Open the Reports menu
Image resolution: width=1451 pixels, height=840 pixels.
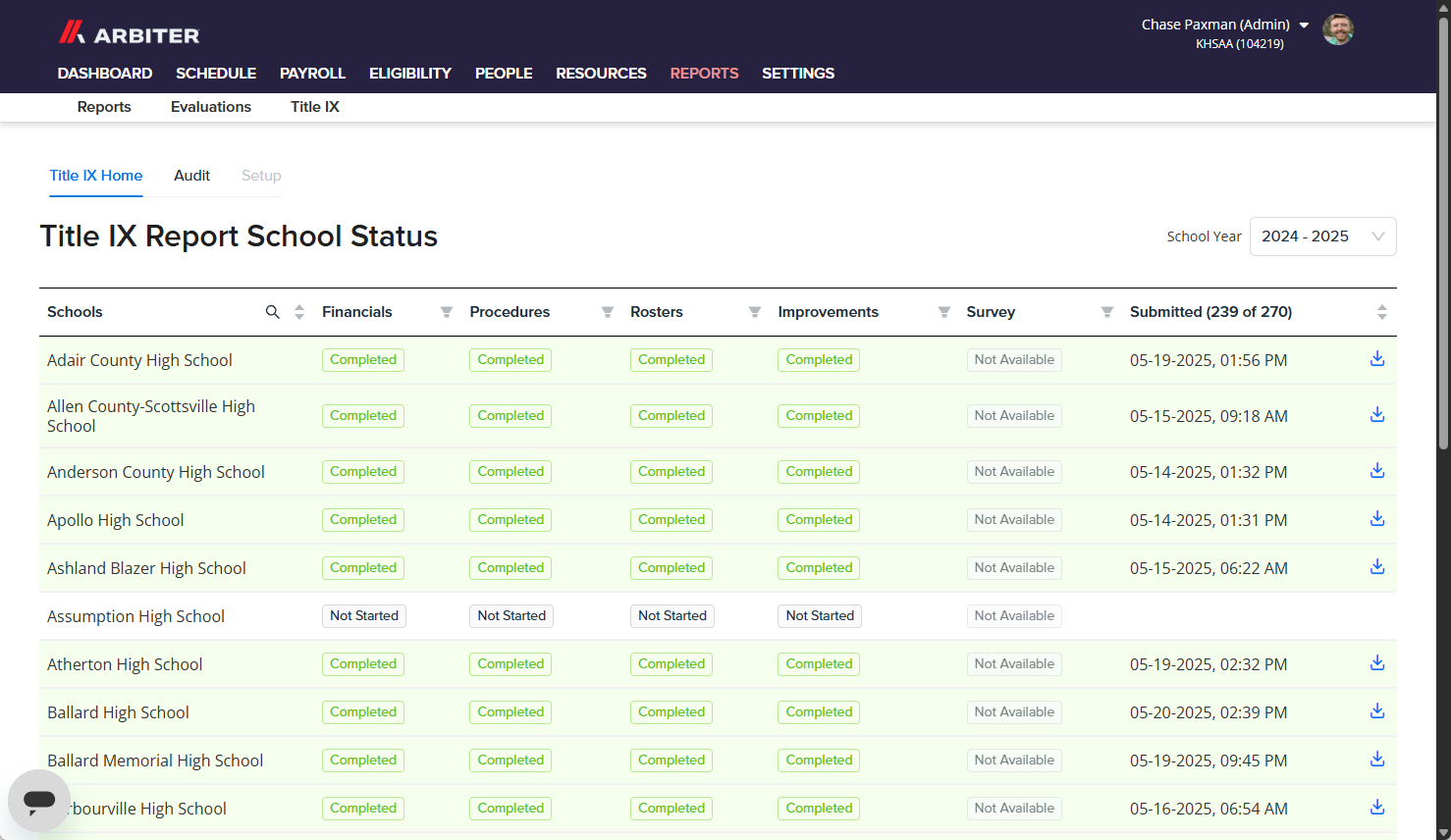click(x=704, y=74)
